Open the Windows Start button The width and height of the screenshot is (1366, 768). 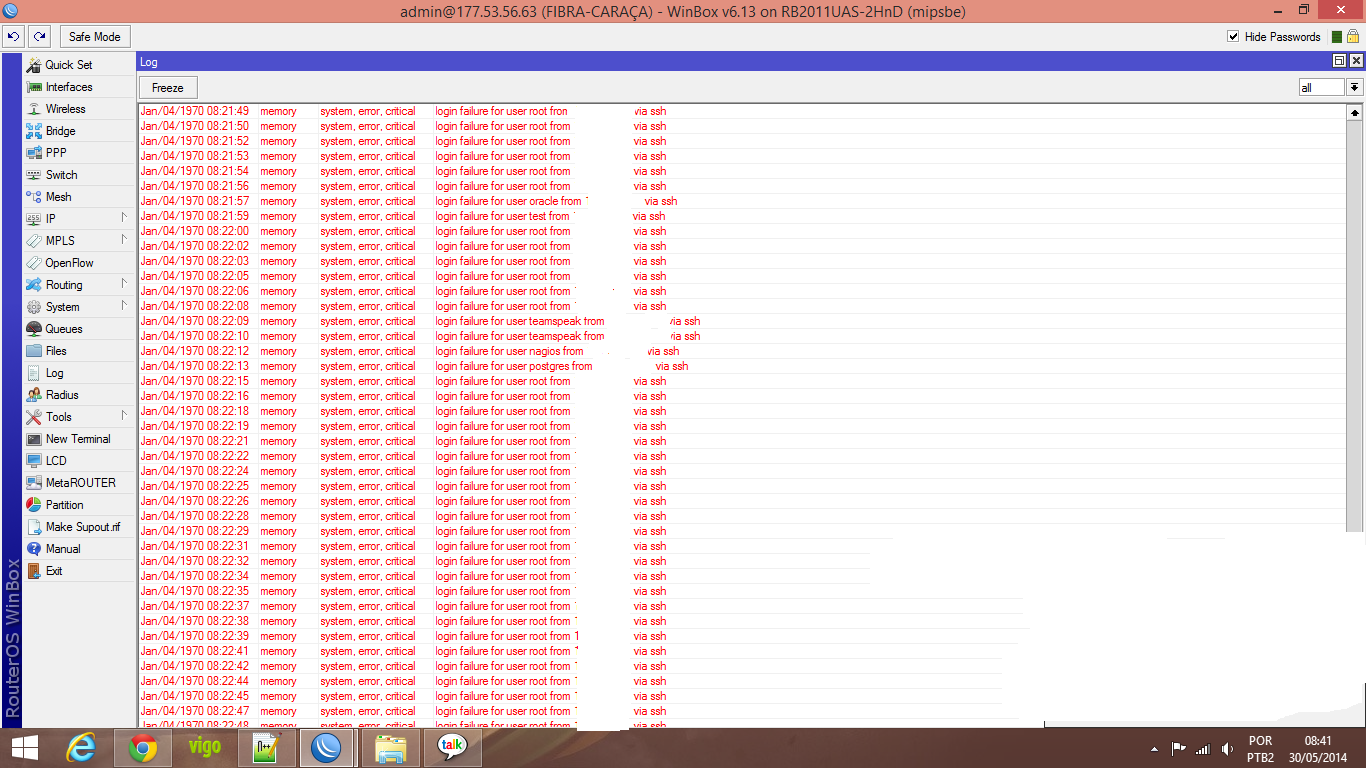[x=24, y=748]
